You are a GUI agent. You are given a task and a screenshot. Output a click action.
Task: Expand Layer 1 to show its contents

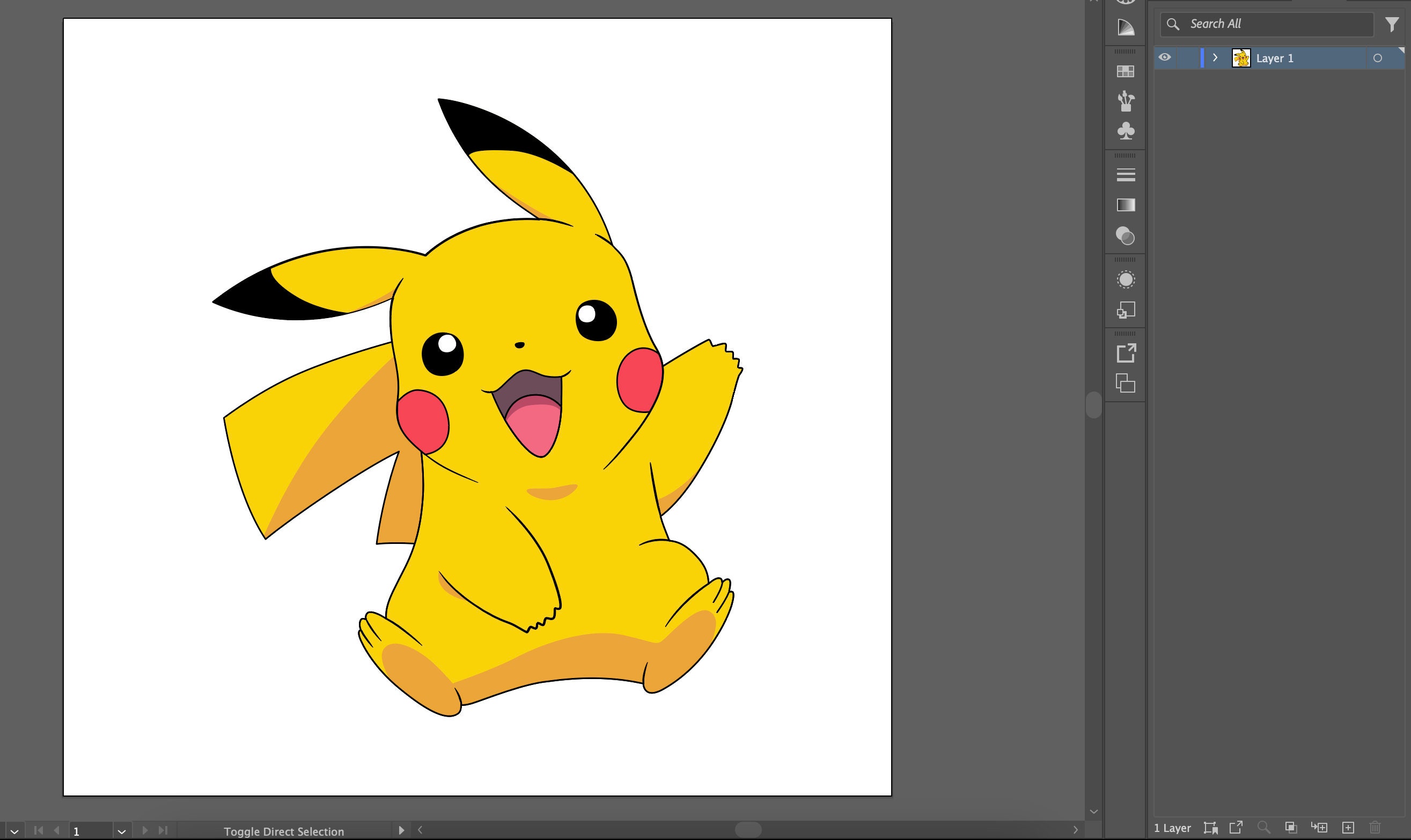[1215, 58]
